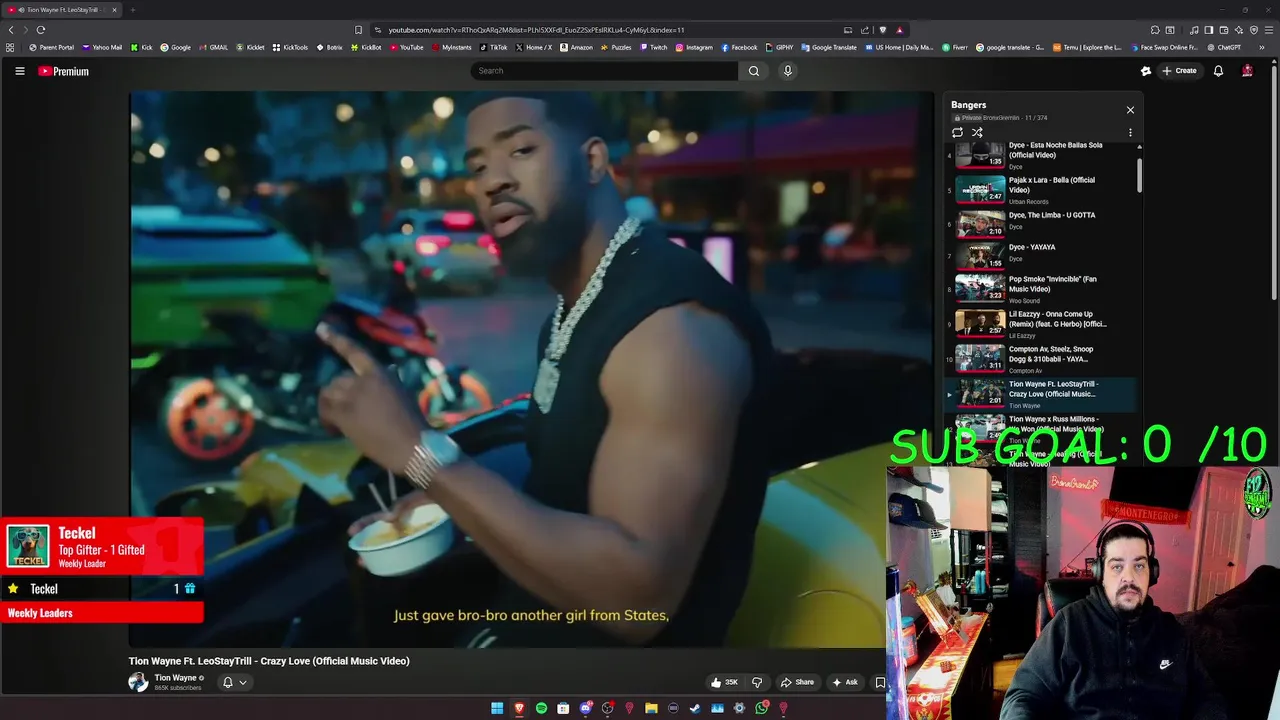Open Brave Wallet toolbar icon
Screen dimensions: 1280x720
pyautogui.click(x=1224, y=30)
